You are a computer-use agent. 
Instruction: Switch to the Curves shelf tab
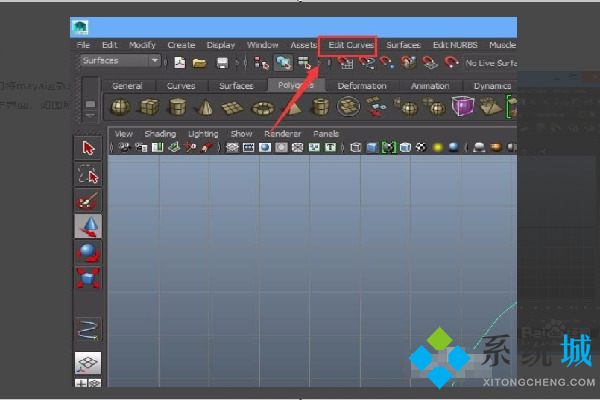tap(181, 86)
